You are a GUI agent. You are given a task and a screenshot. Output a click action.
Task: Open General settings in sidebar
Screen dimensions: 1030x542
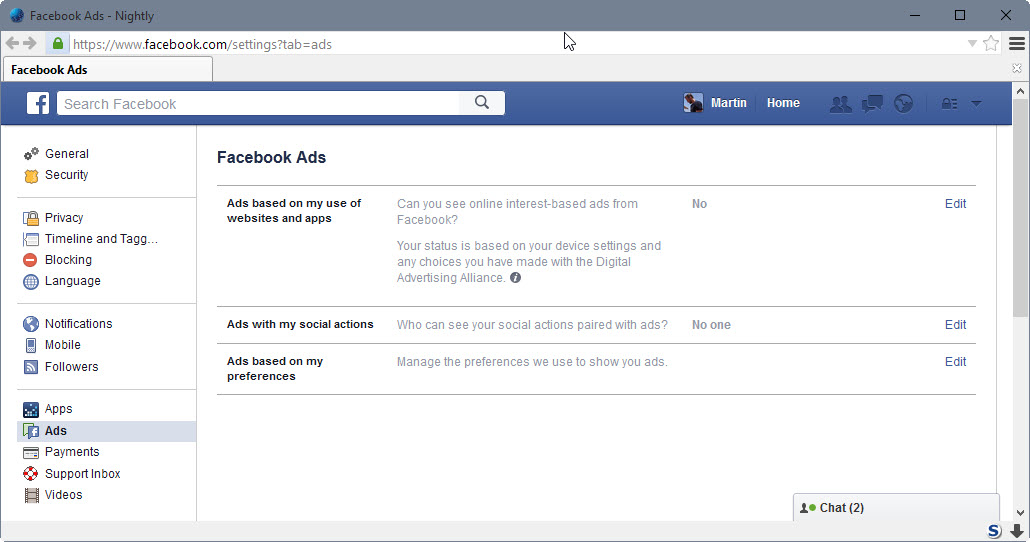[66, 154]
